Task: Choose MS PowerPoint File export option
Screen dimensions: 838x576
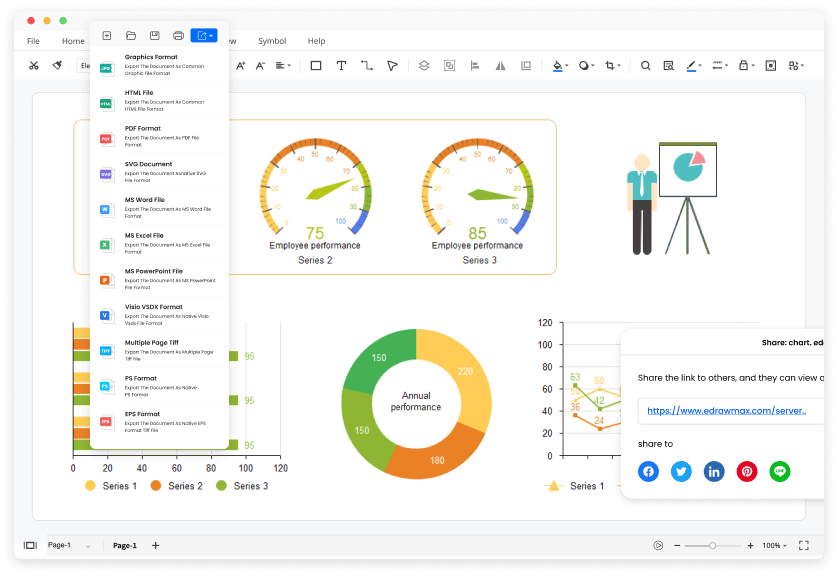Action: (160, 279)
